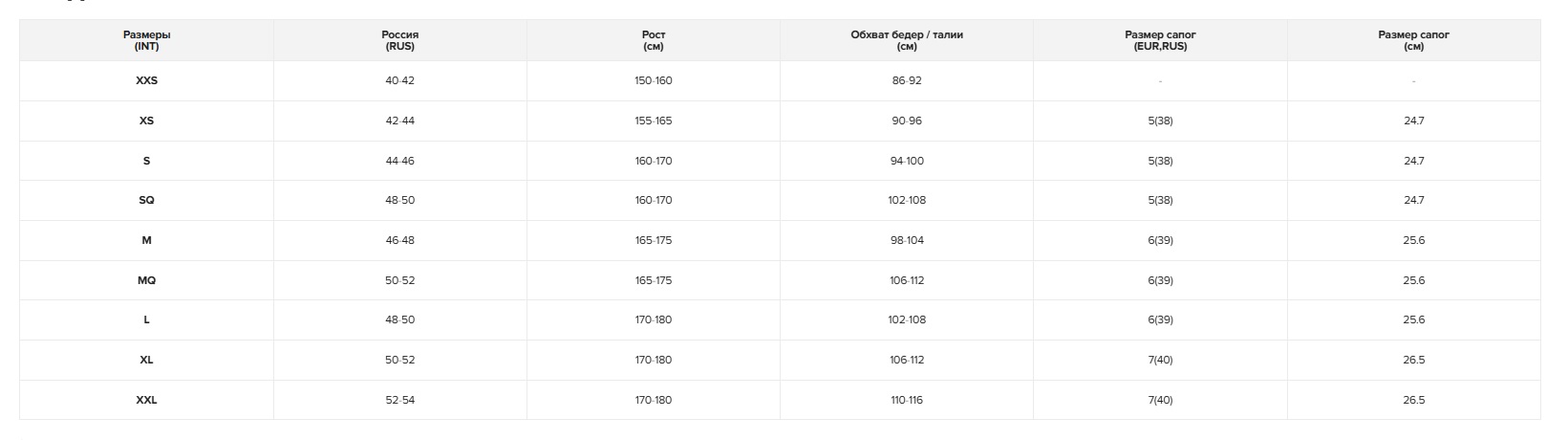Click the 52-54 Russian size cell
This screenshot has height=440, width=1568.
click(x=399, y=401)
